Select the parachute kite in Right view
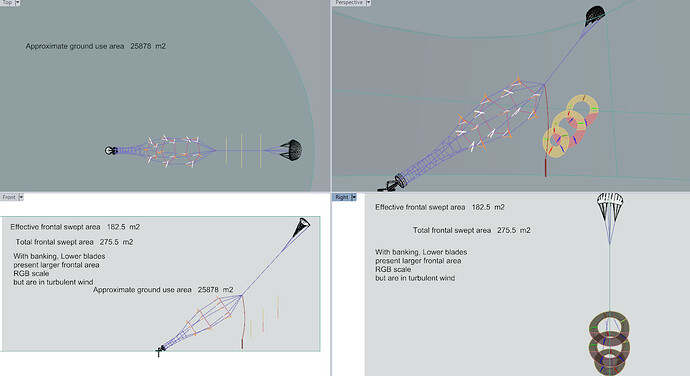This screenshot has height=376, width=690. pyautogui.click(x=610, y=206)
